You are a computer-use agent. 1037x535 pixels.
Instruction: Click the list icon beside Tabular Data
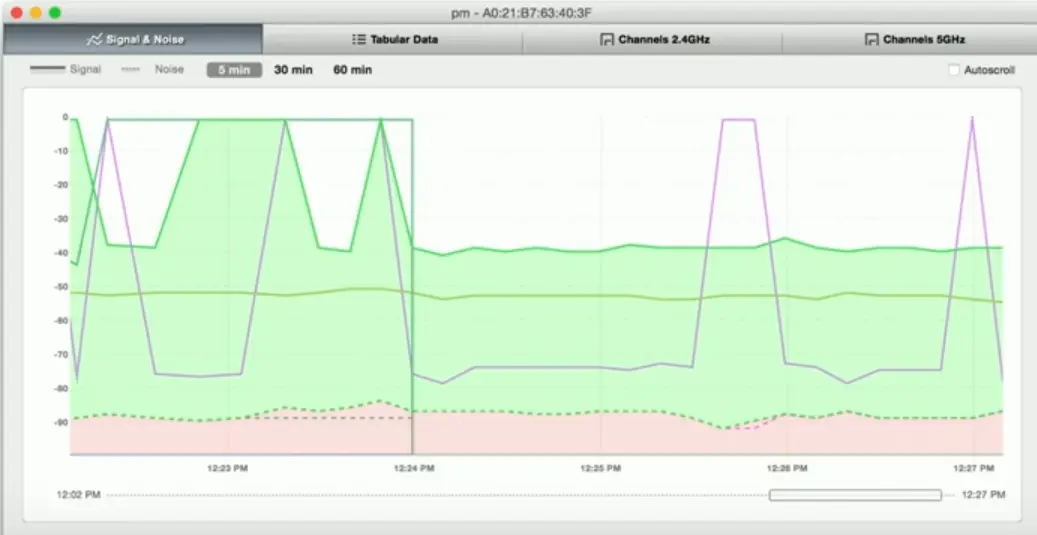tap(358, 40)
